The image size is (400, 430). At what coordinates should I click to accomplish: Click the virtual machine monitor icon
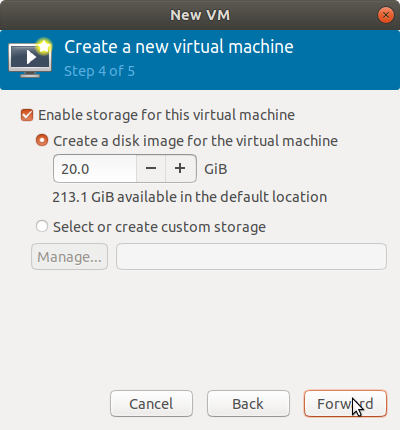click(30, 58)
